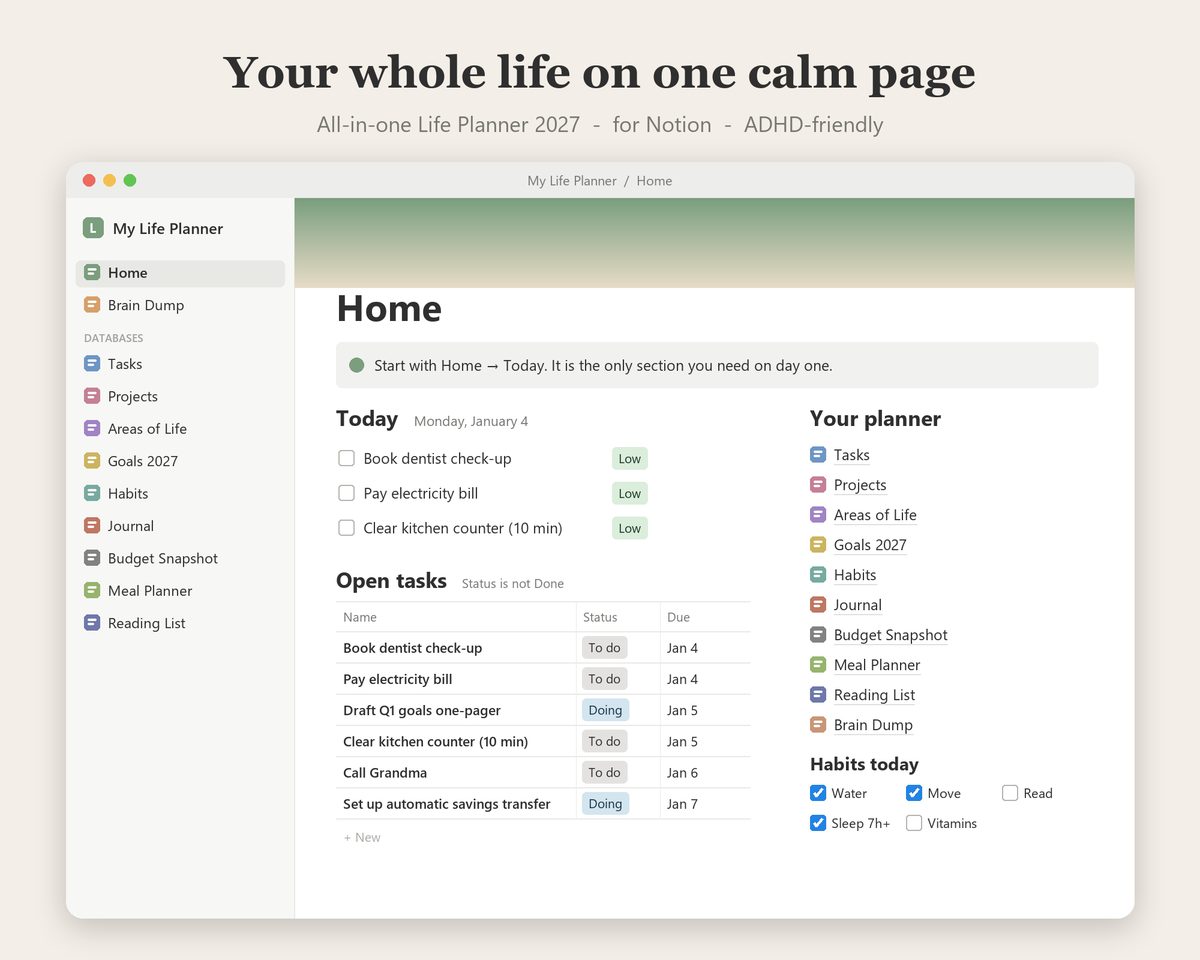Screen dimensions: 1200x960
Task: Click Doing status for savings transfer
Action: point(605,804)
